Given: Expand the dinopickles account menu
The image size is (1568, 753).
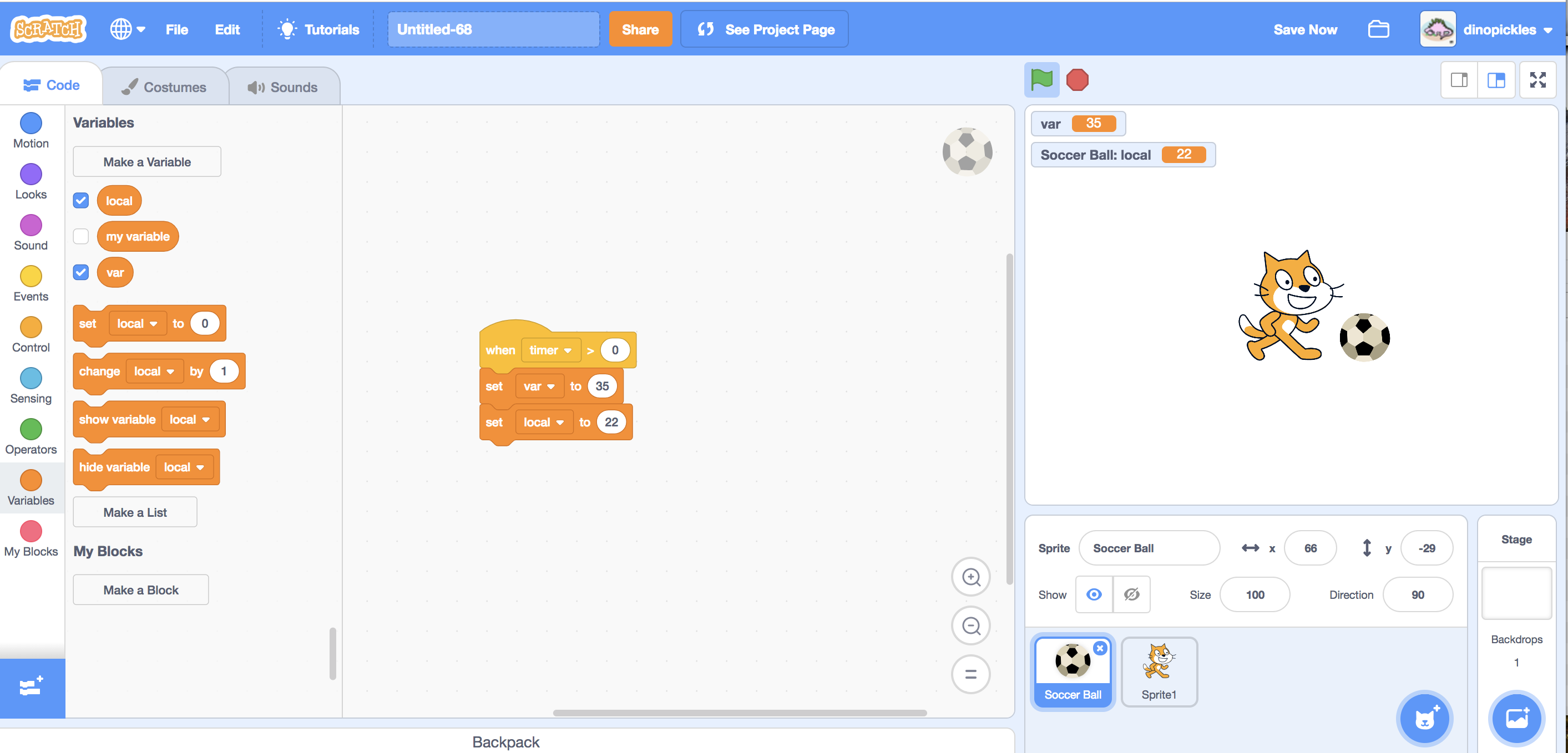Looking at the screenshot, I should pyautogui.click(x=1499, y=29).
